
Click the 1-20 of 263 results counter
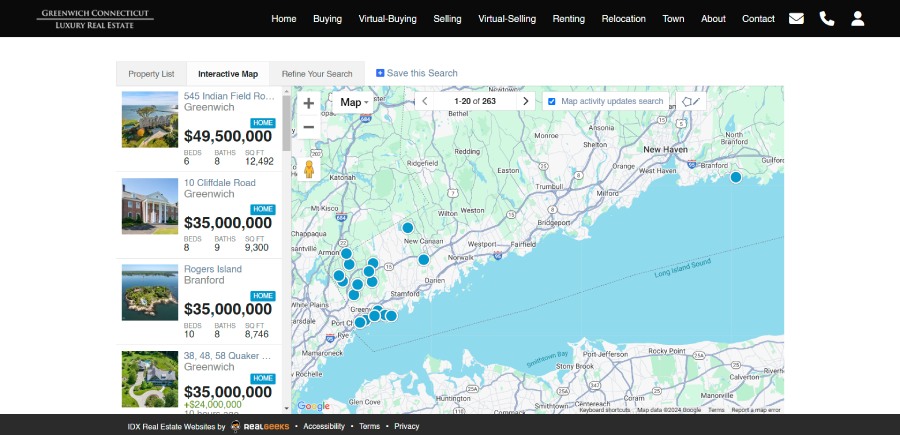[x=475, y=102]
